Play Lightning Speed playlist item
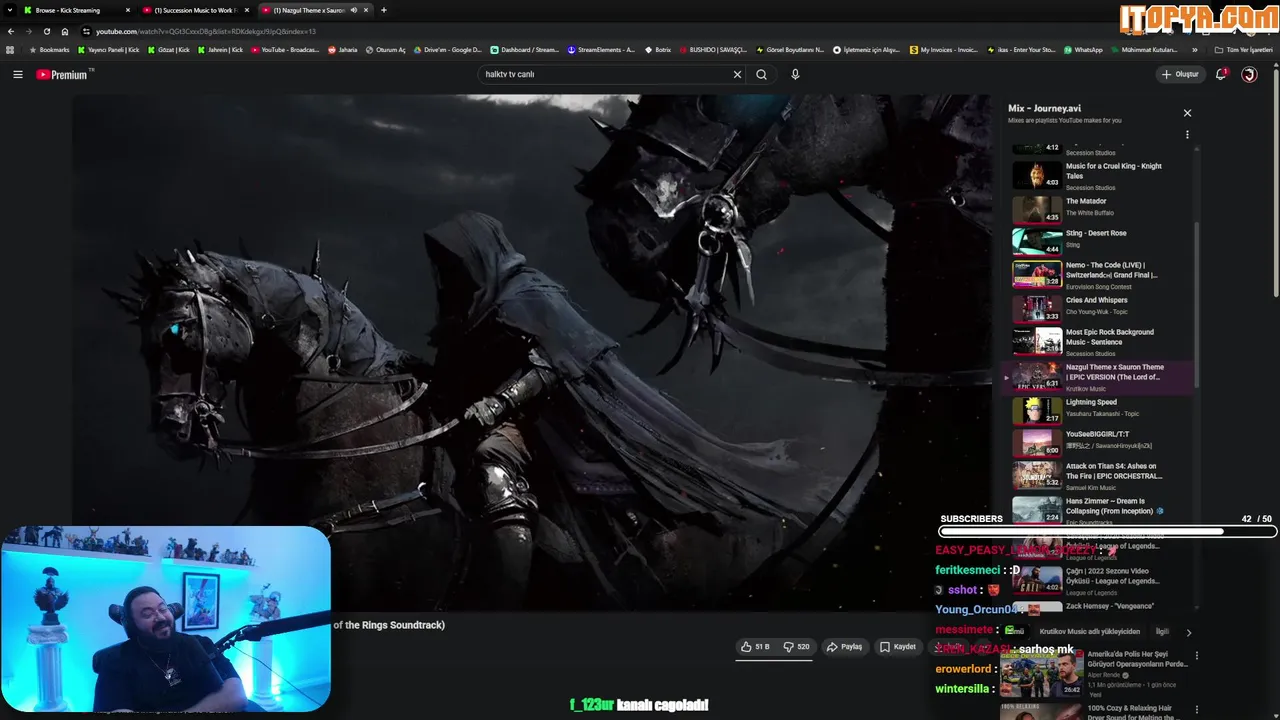 pos(1100,409)
